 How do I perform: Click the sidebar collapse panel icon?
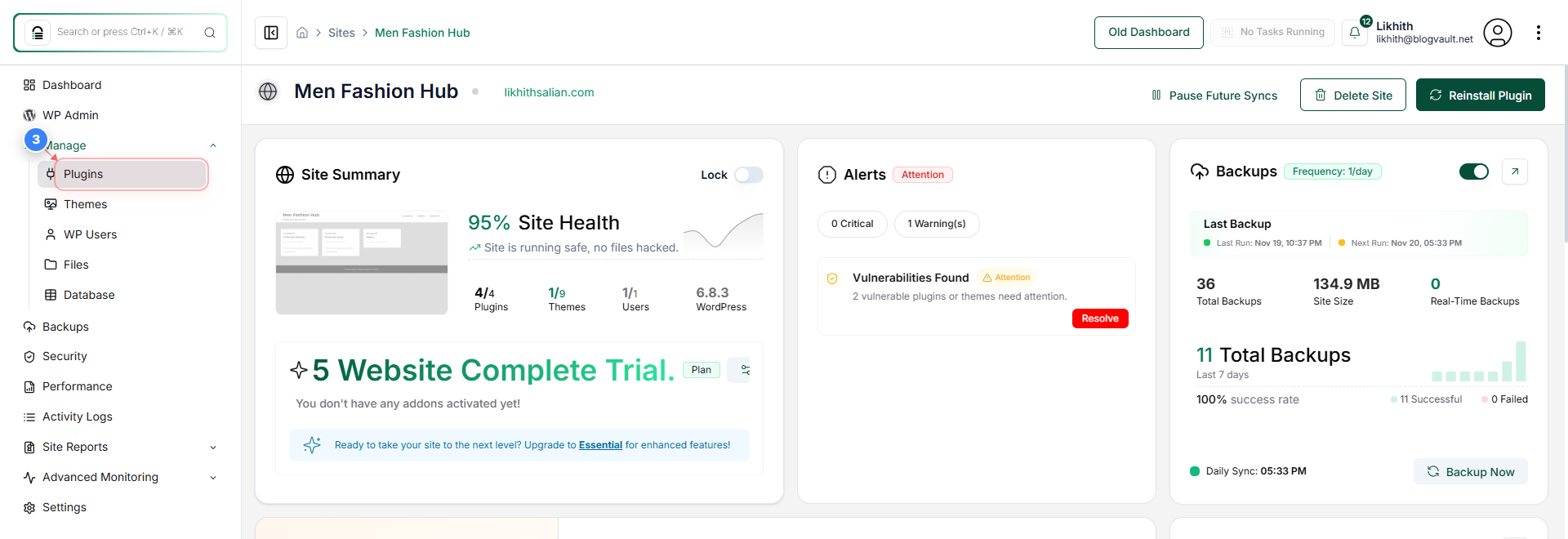pyautogui.click(x=271, y=33)
